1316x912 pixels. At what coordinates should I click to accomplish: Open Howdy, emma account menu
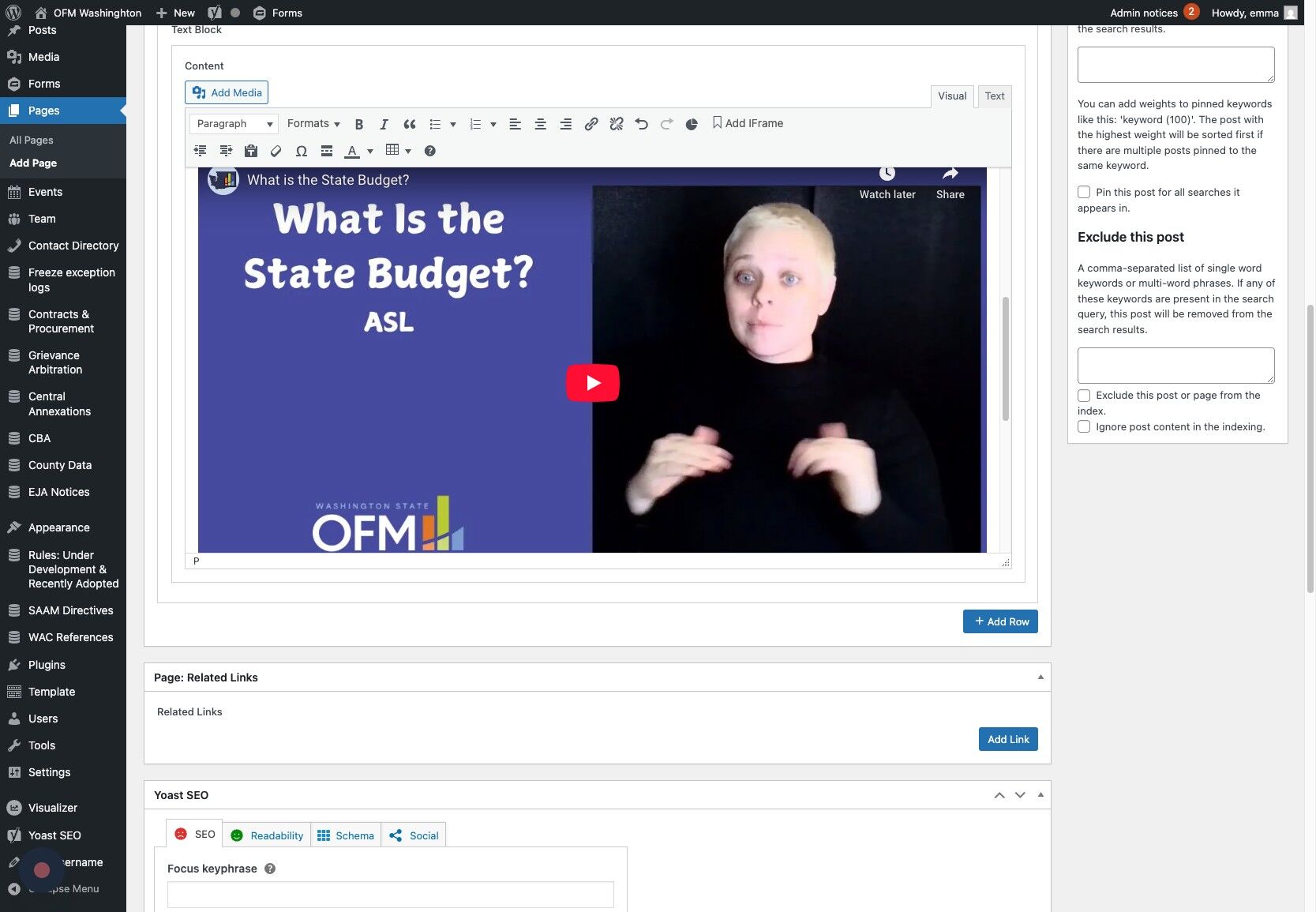pos(1254,13)
